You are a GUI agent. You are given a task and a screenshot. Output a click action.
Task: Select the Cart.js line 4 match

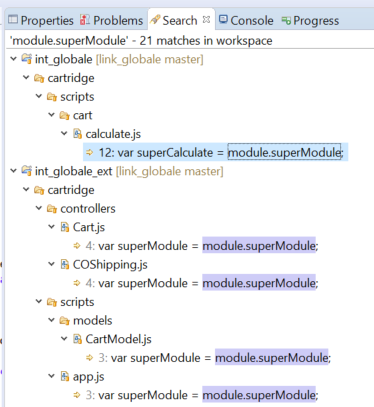pyautogui.click(x=196, y=246)
